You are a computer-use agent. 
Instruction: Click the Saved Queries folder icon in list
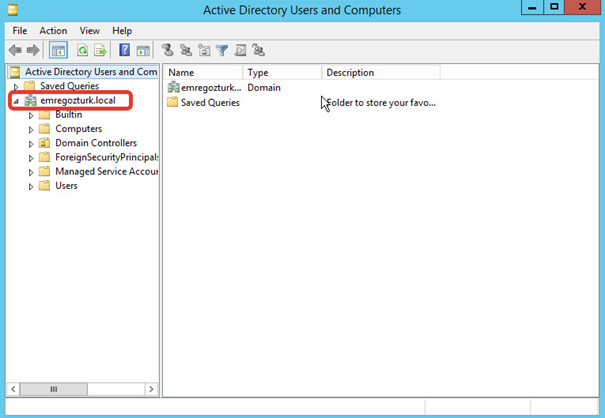click(x=172, y=102)
